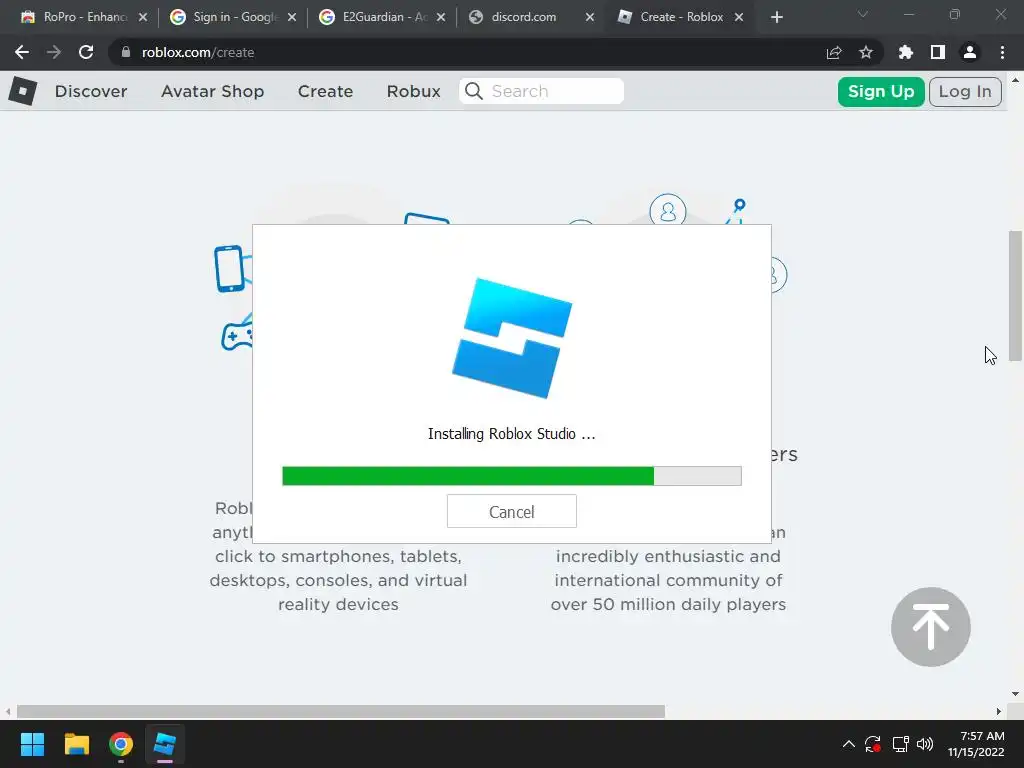This screenshot has width=1024, height=768.
Task: Click the Roblox Studio logo in dialog
Action: click(512, 338)
